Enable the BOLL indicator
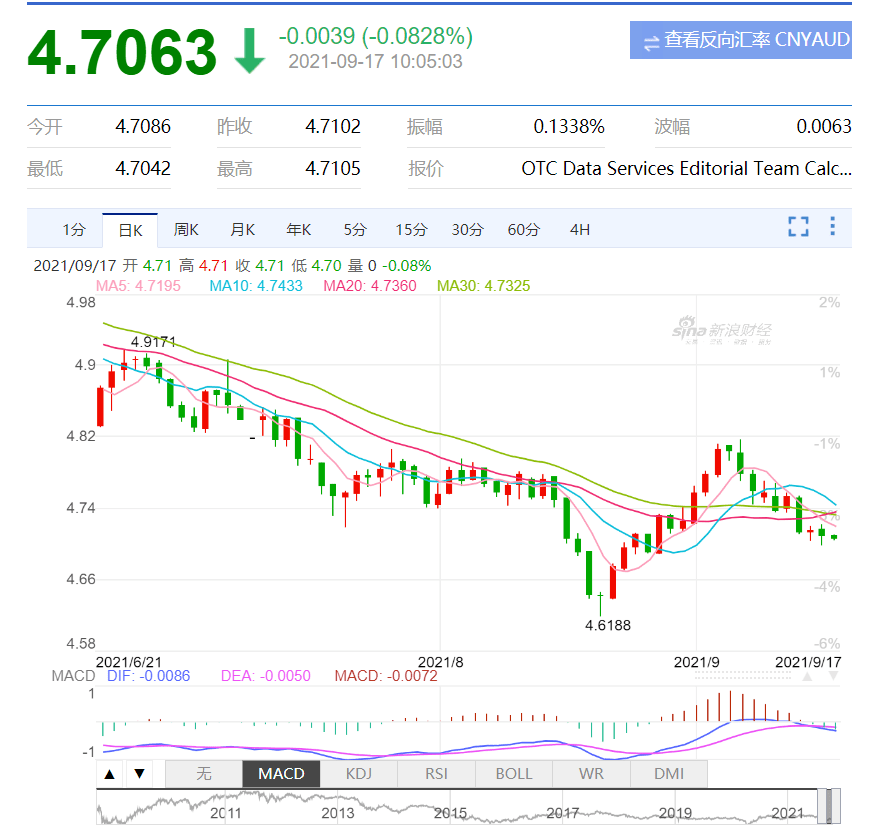Viewport: 869px width, 831px height. pos(514,773)
